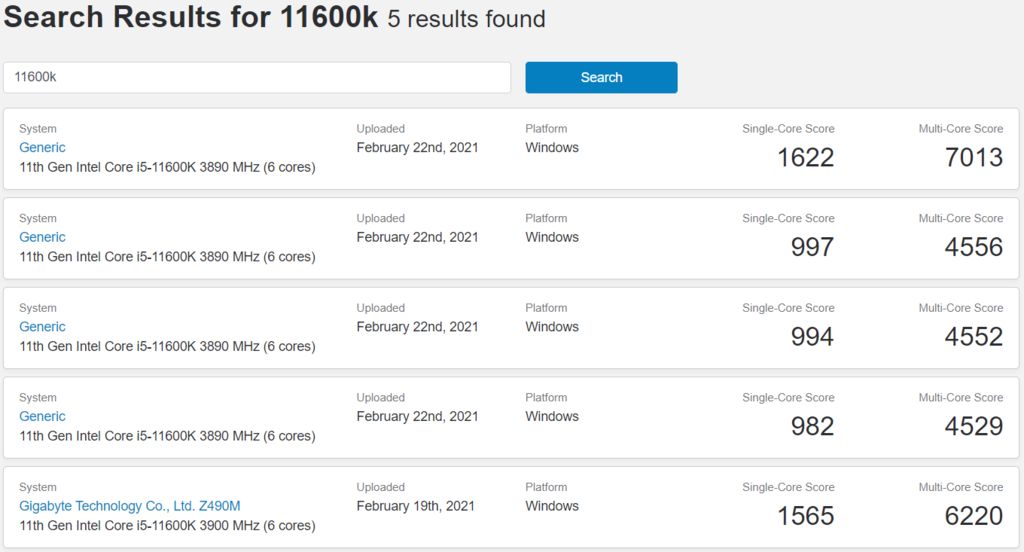Image resolution: width=1024 pixels, height=552 pixels.
Task: Select the 4529 multi-core score
Action: pos(973,426)
